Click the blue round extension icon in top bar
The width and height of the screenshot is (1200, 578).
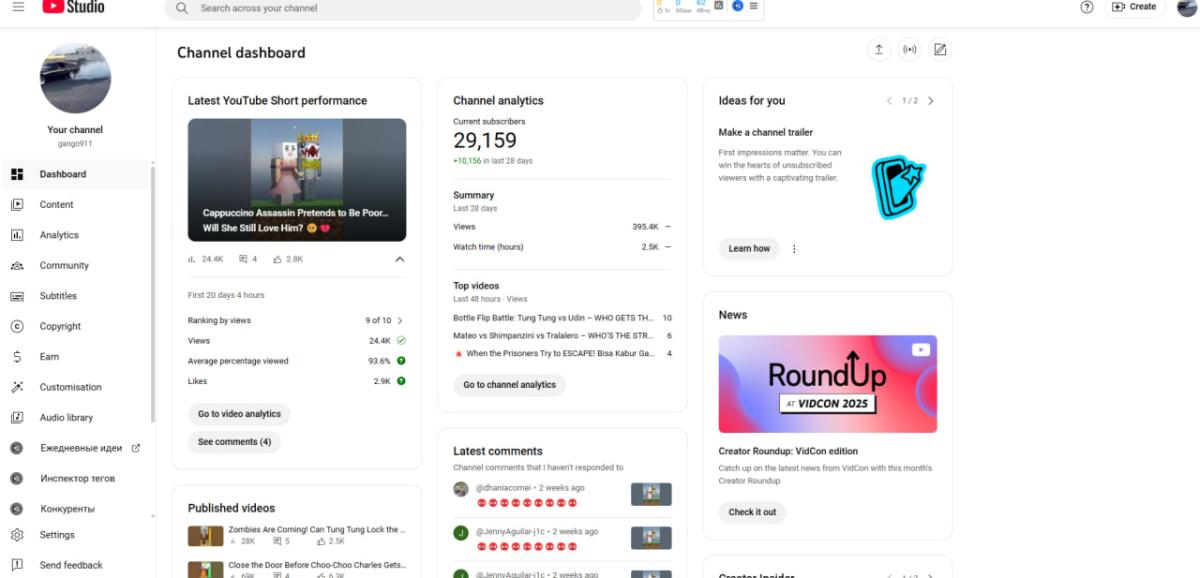pos(737,5)
